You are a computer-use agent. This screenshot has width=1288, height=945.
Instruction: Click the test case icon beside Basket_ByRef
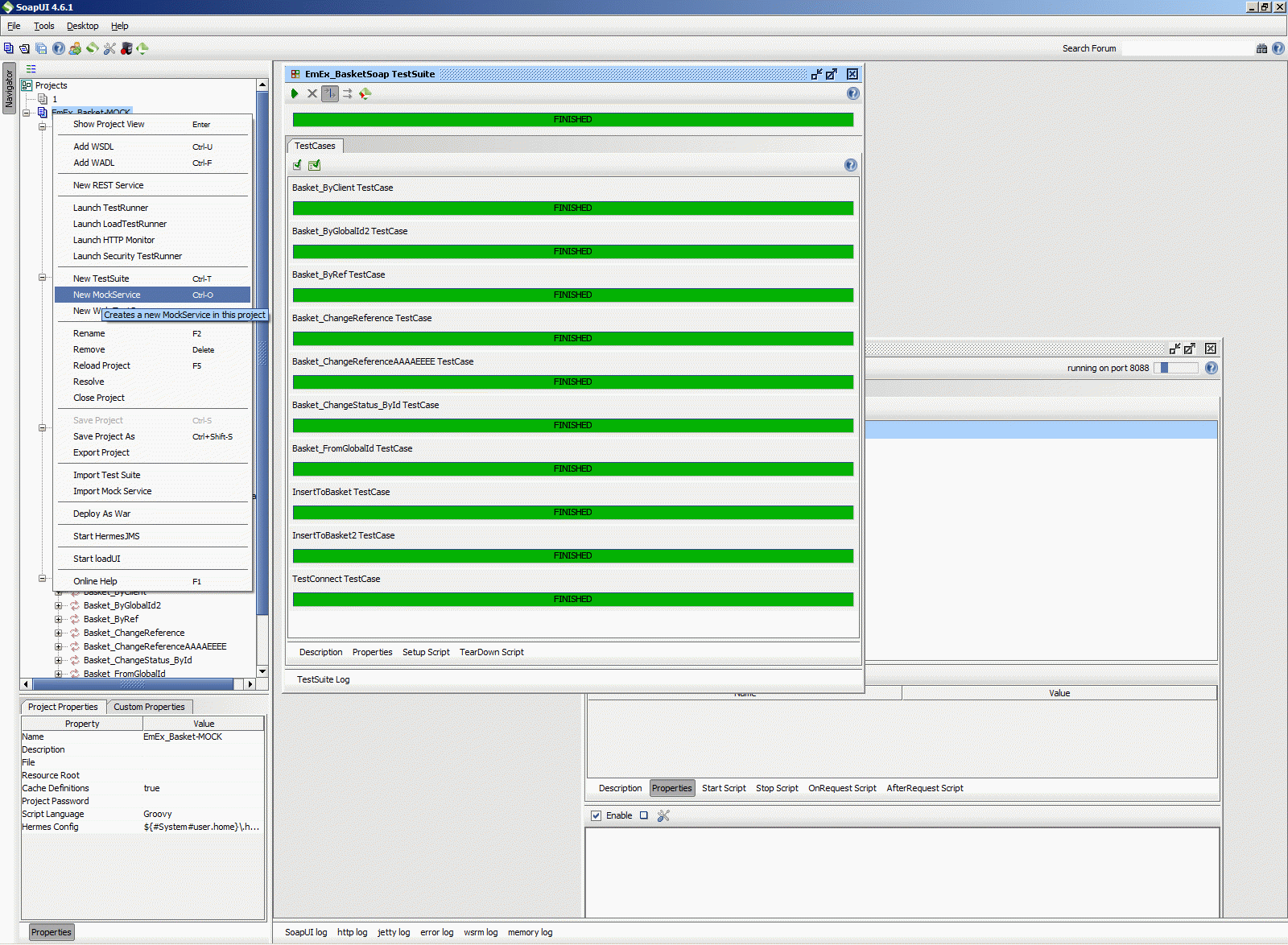75,619
